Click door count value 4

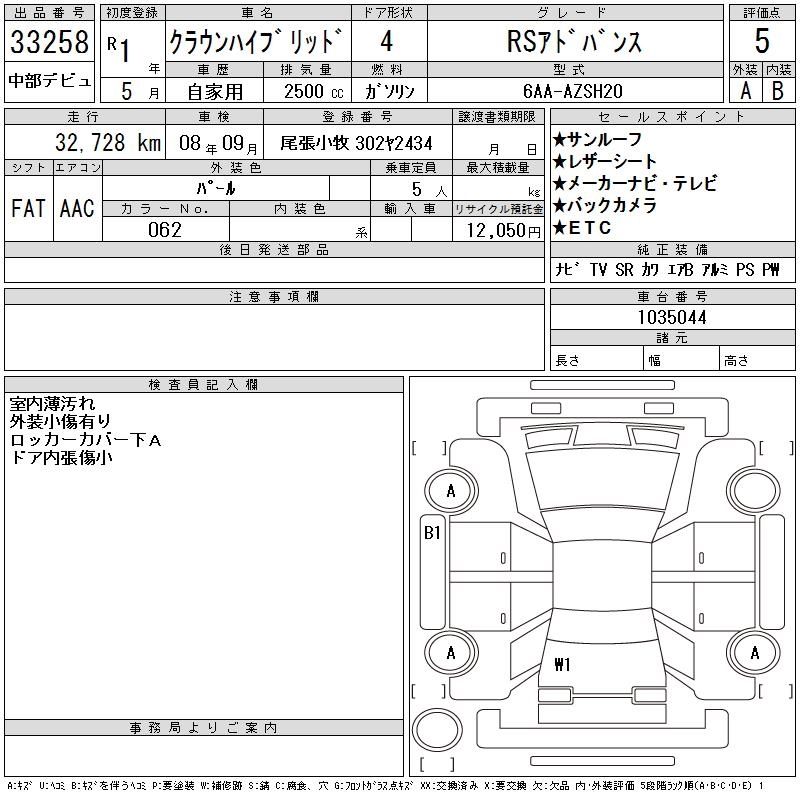(x=387, y=41)
